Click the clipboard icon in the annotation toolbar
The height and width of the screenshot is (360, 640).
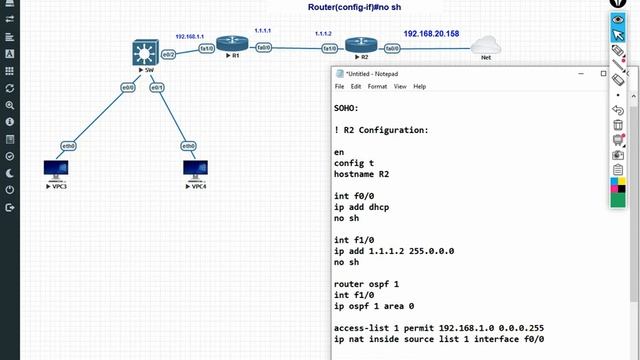point(618,170)
